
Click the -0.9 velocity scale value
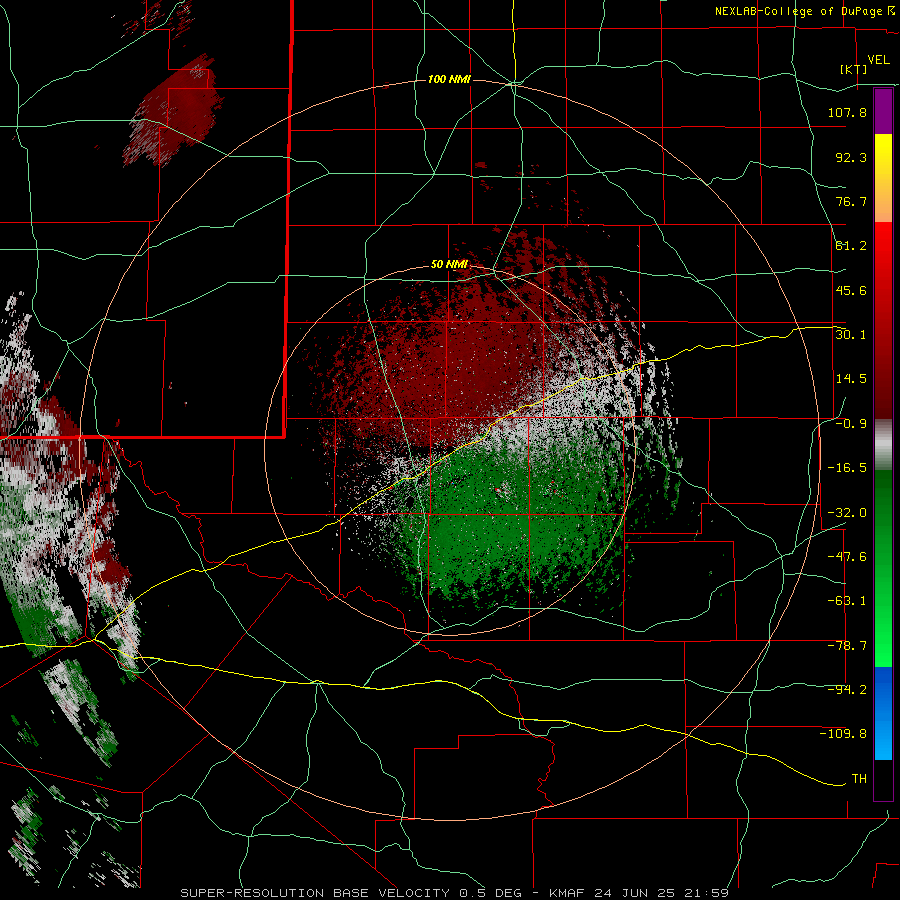coord(851,424)
